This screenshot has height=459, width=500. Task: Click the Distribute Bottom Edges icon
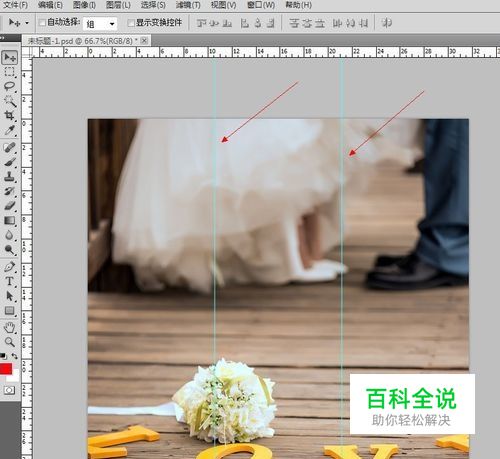(x=320, y=23)
